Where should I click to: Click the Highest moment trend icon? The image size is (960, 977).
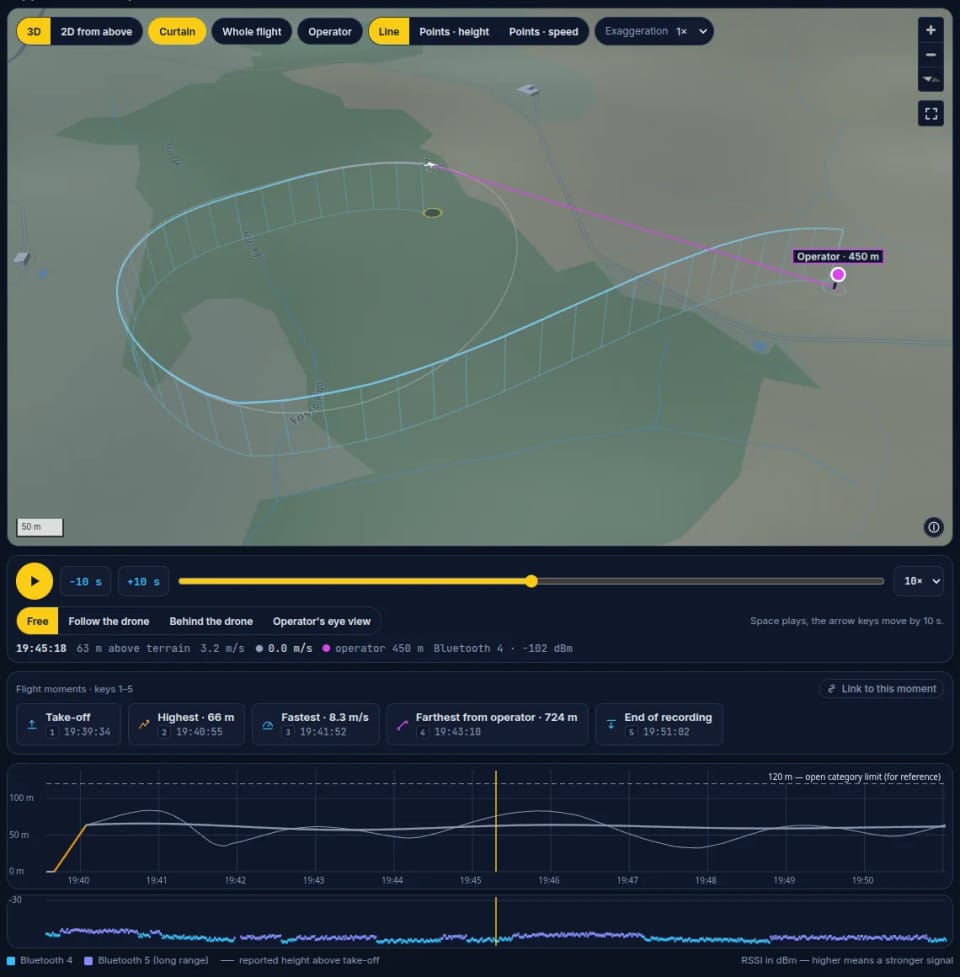point(144,724)
